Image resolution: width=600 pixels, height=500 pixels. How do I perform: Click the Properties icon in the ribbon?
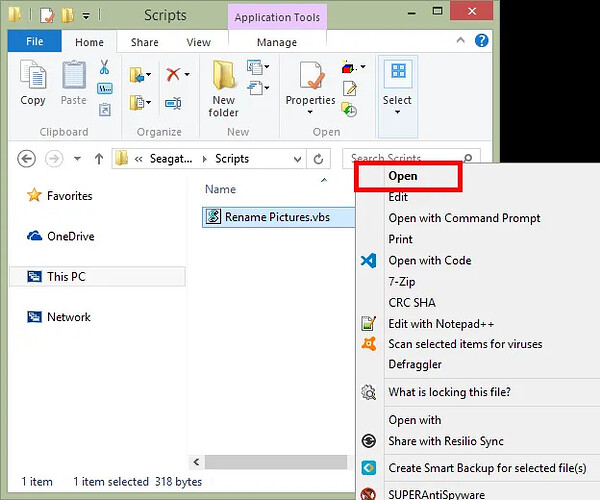point(310,82)
